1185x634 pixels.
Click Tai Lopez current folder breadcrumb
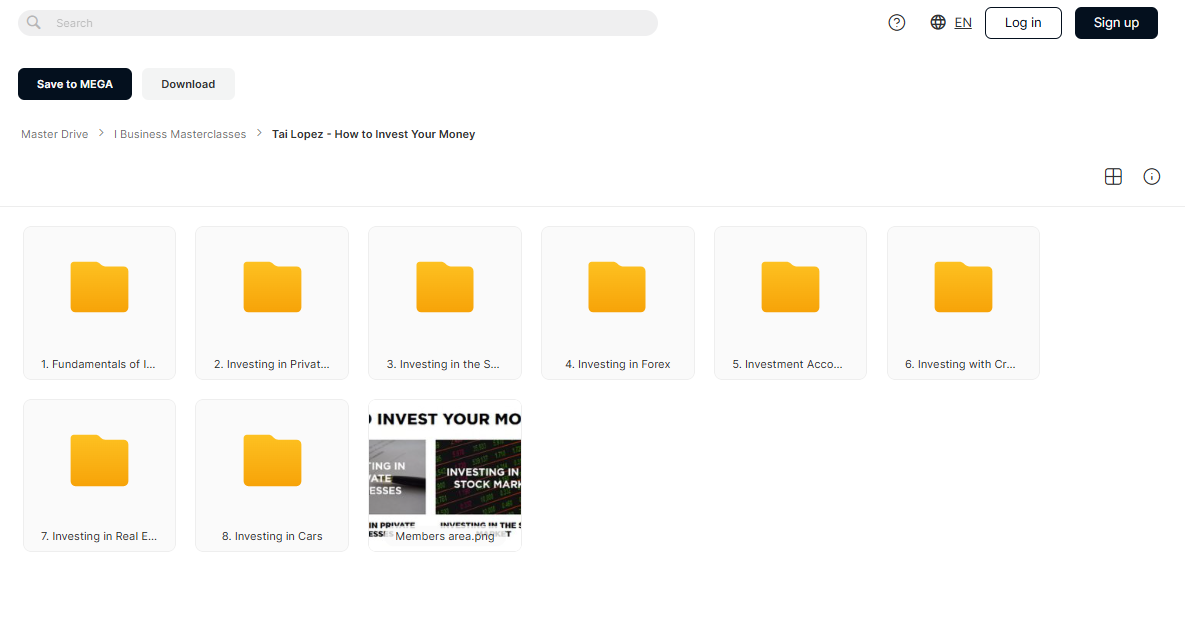pos(373,134)
